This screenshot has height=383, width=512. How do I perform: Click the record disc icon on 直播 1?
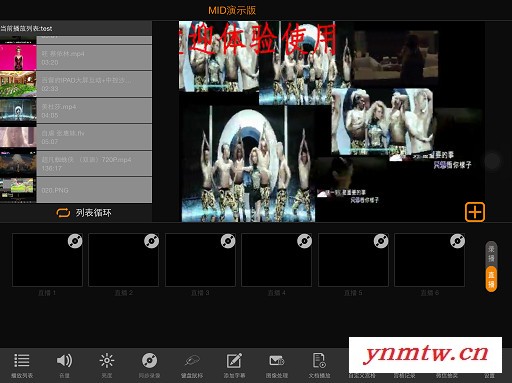75,241
